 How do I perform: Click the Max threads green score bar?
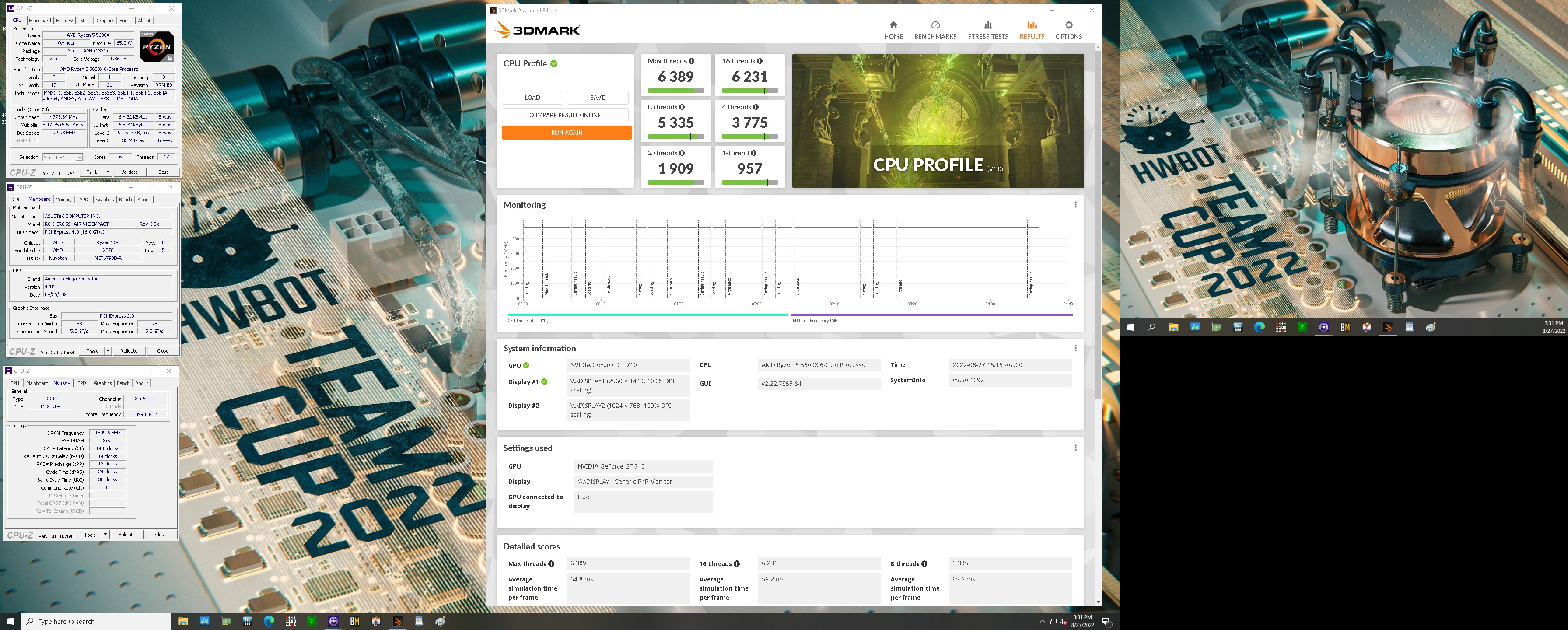675,91
